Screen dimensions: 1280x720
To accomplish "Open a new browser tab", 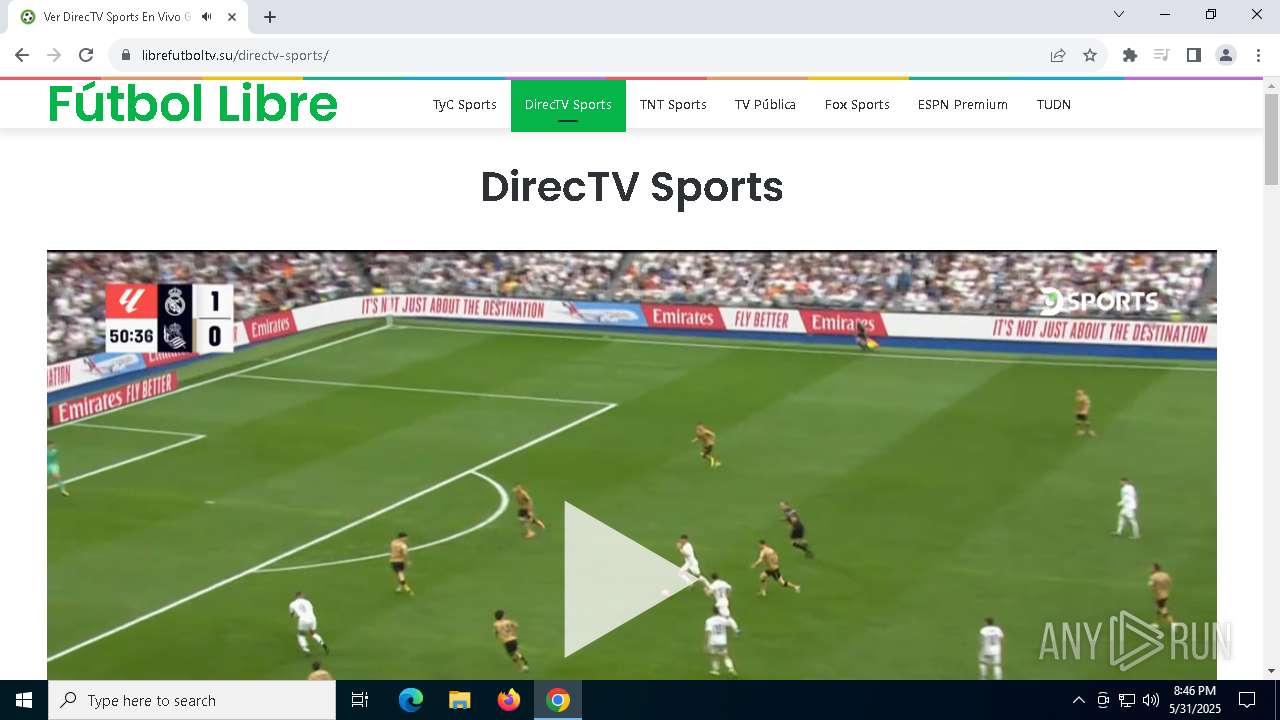I will (270, 17).
